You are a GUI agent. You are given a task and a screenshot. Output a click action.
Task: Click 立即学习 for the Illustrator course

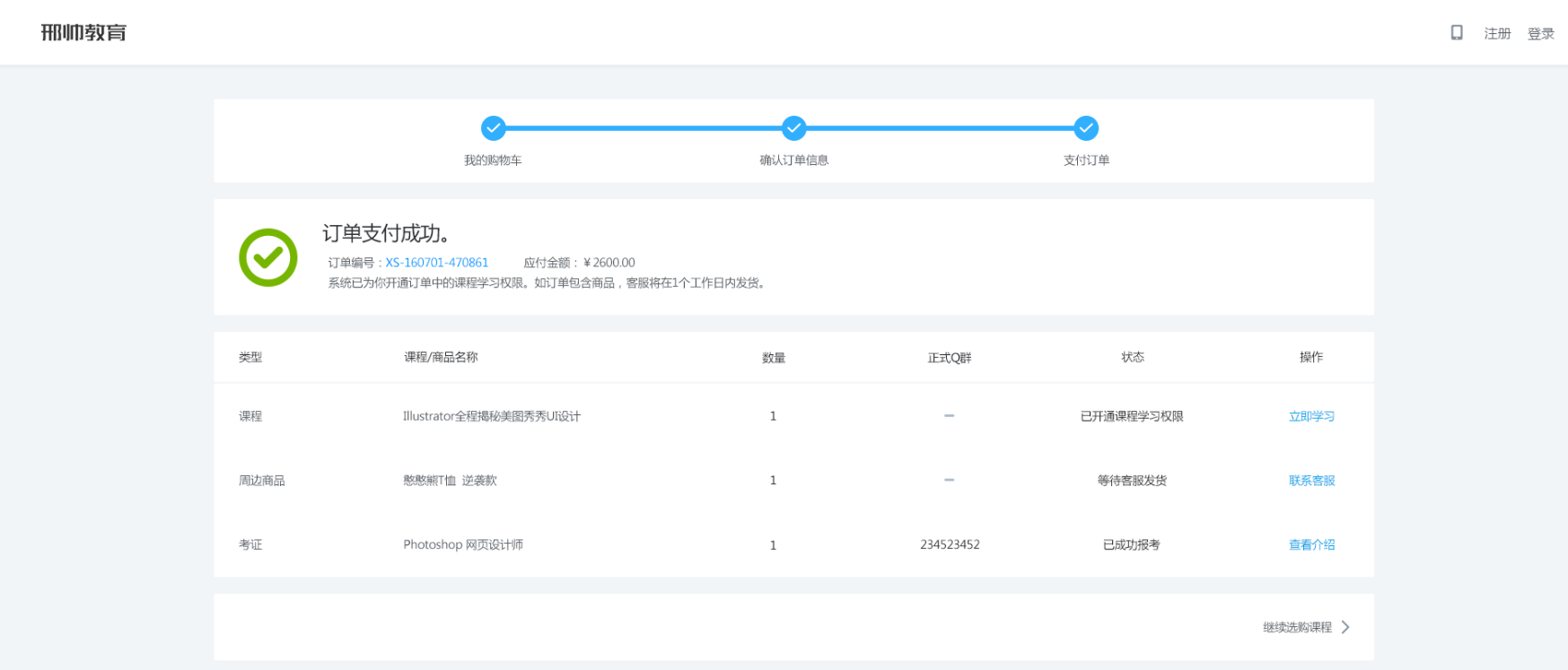click(x=1311, y=416)
